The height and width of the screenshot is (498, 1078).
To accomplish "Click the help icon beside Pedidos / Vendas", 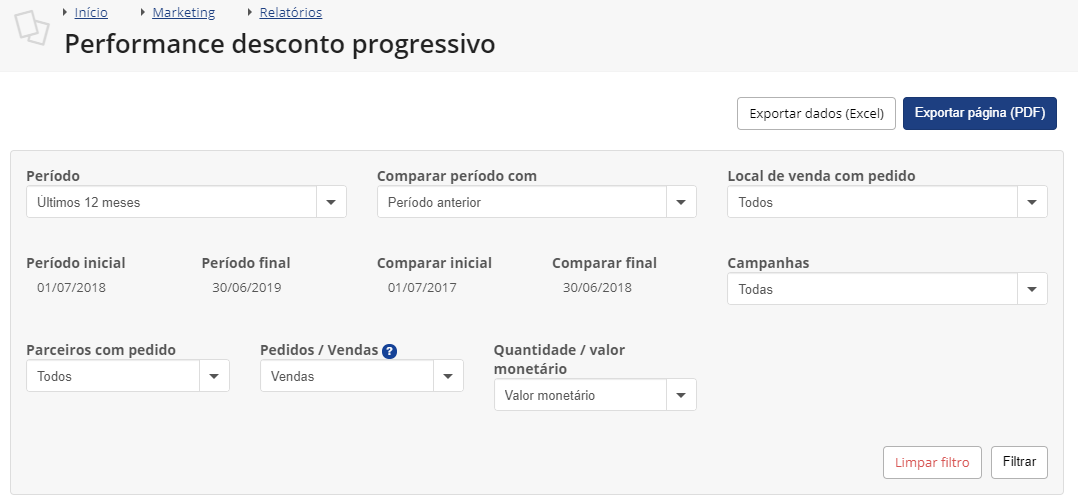I will [x=389, y=351].
